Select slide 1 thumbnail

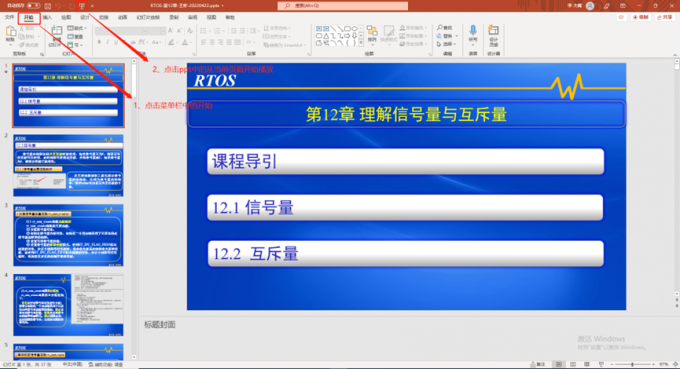(69, 95)
